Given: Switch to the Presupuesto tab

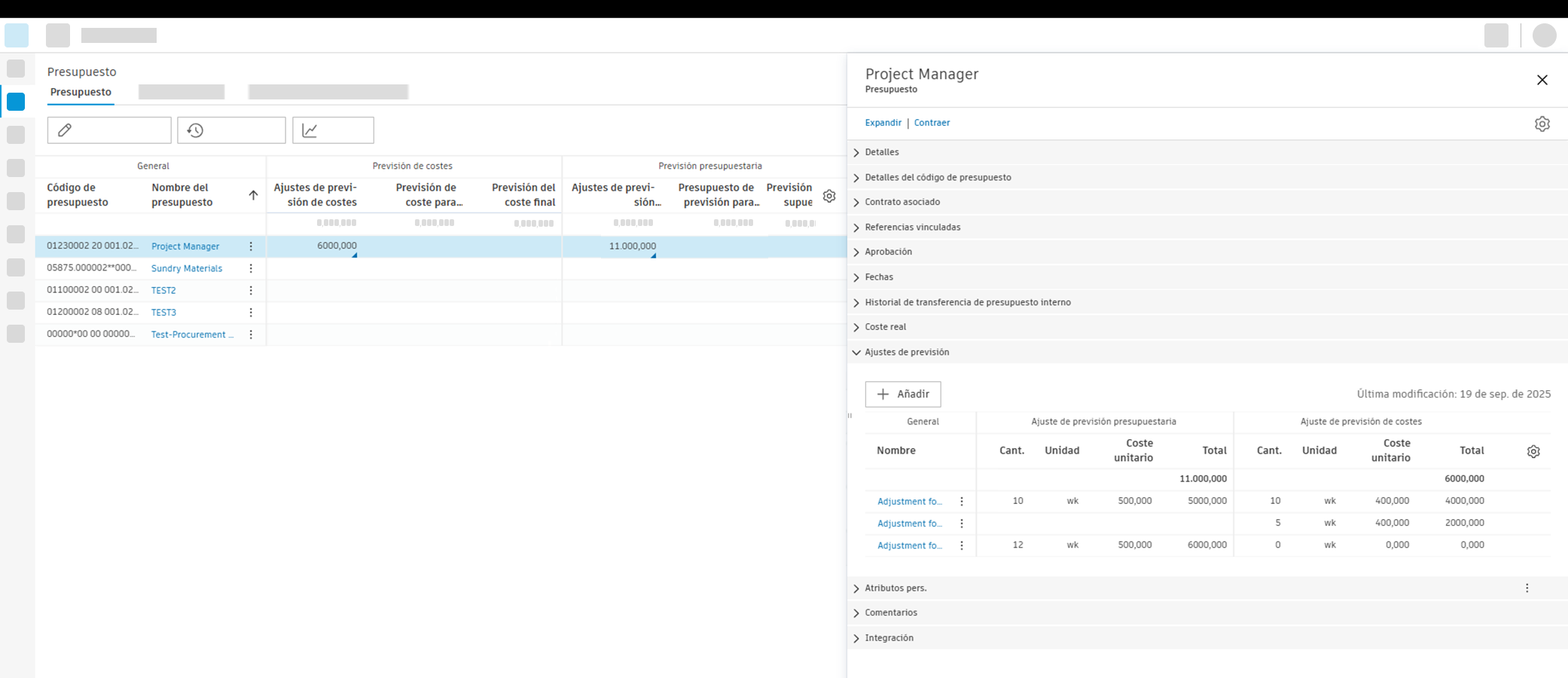Looking at the screenshot, I should coord(81,92).
